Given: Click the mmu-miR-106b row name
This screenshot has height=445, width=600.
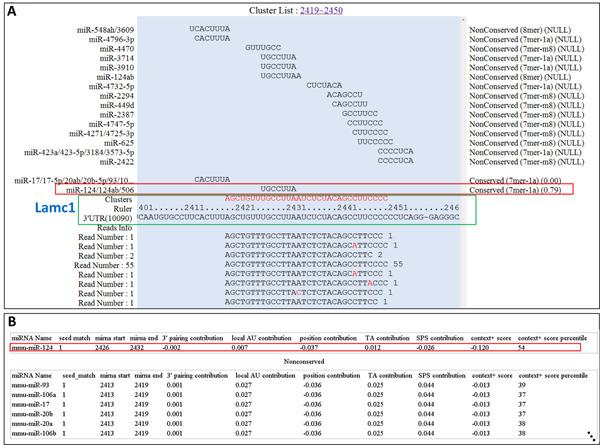Looking at the screenshot, I should 34,433.
